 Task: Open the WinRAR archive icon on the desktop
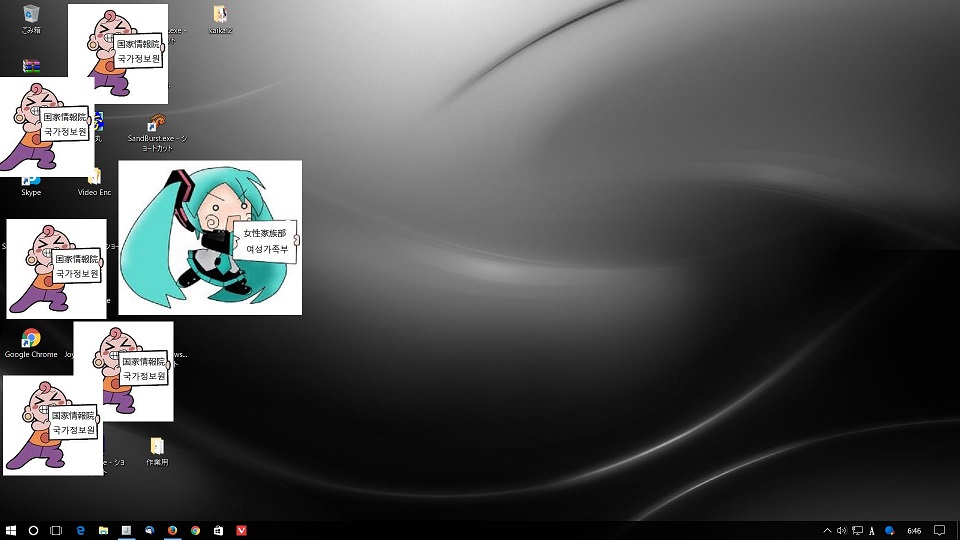(32, 67)
